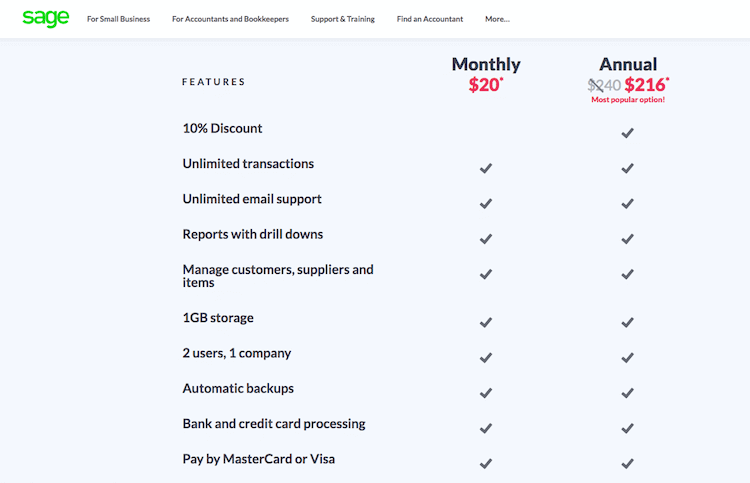Viewport: 750px width, 483px height.
Task: Click Annual checkmark for 1GB storage
Action: [x=627, y=322]
